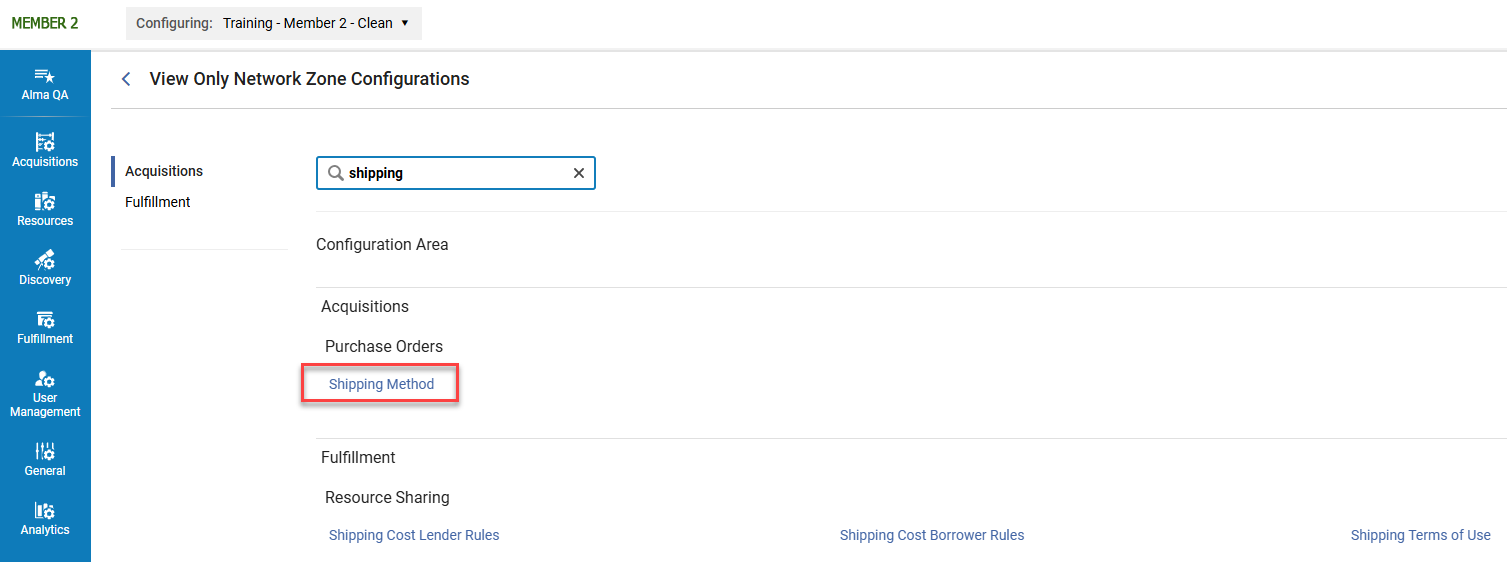Click the MEMBER 2 logo text
This screenshot has width=1507, height=562.
click(x=45, y=23)
